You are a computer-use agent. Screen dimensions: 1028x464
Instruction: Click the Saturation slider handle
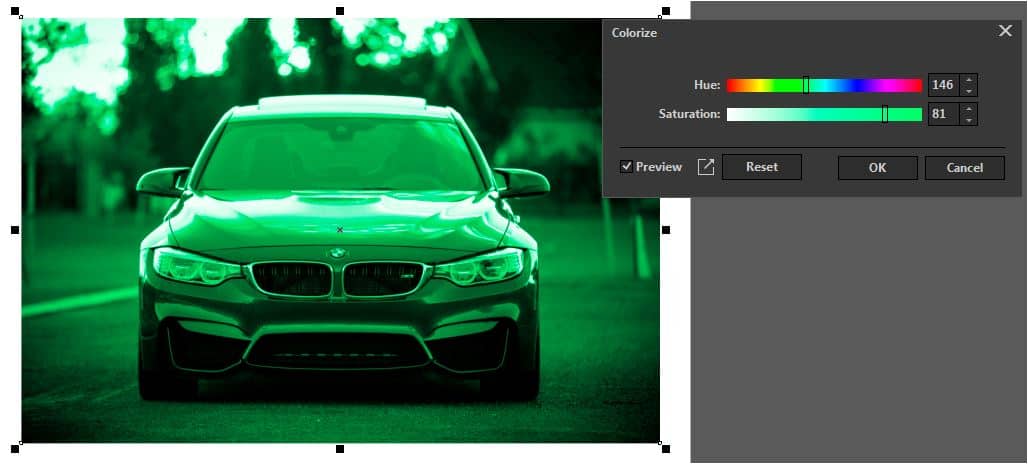(x=884, y=114)
